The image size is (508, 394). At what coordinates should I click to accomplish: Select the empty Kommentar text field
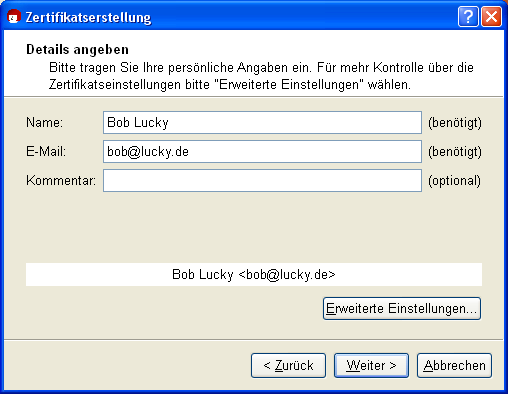tap(262, 181)
